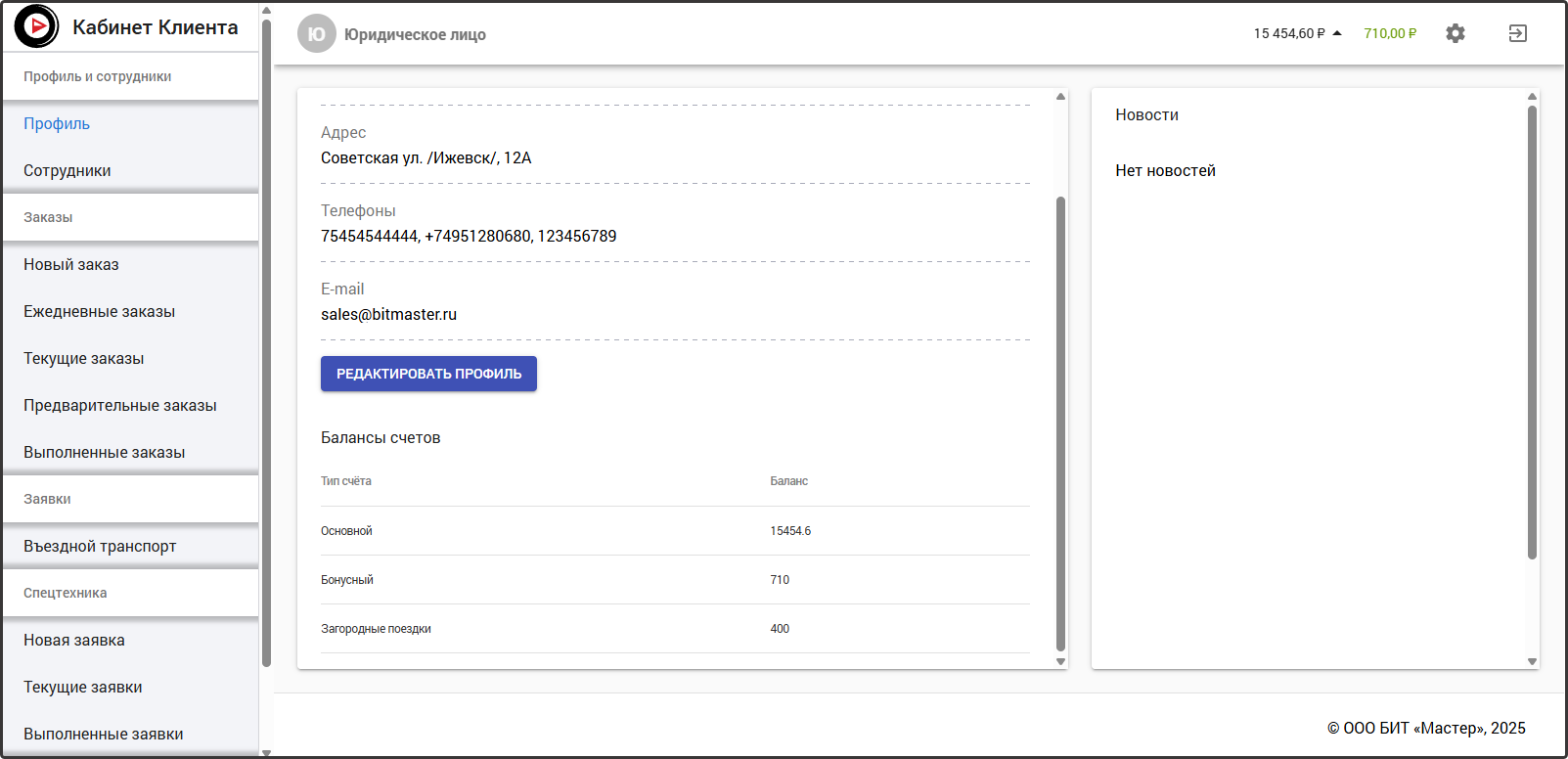The width and height of the screenshot is (1568, 759).
Task: Select Новый заказ in the sidebar
Action: (x=71, y=264)
